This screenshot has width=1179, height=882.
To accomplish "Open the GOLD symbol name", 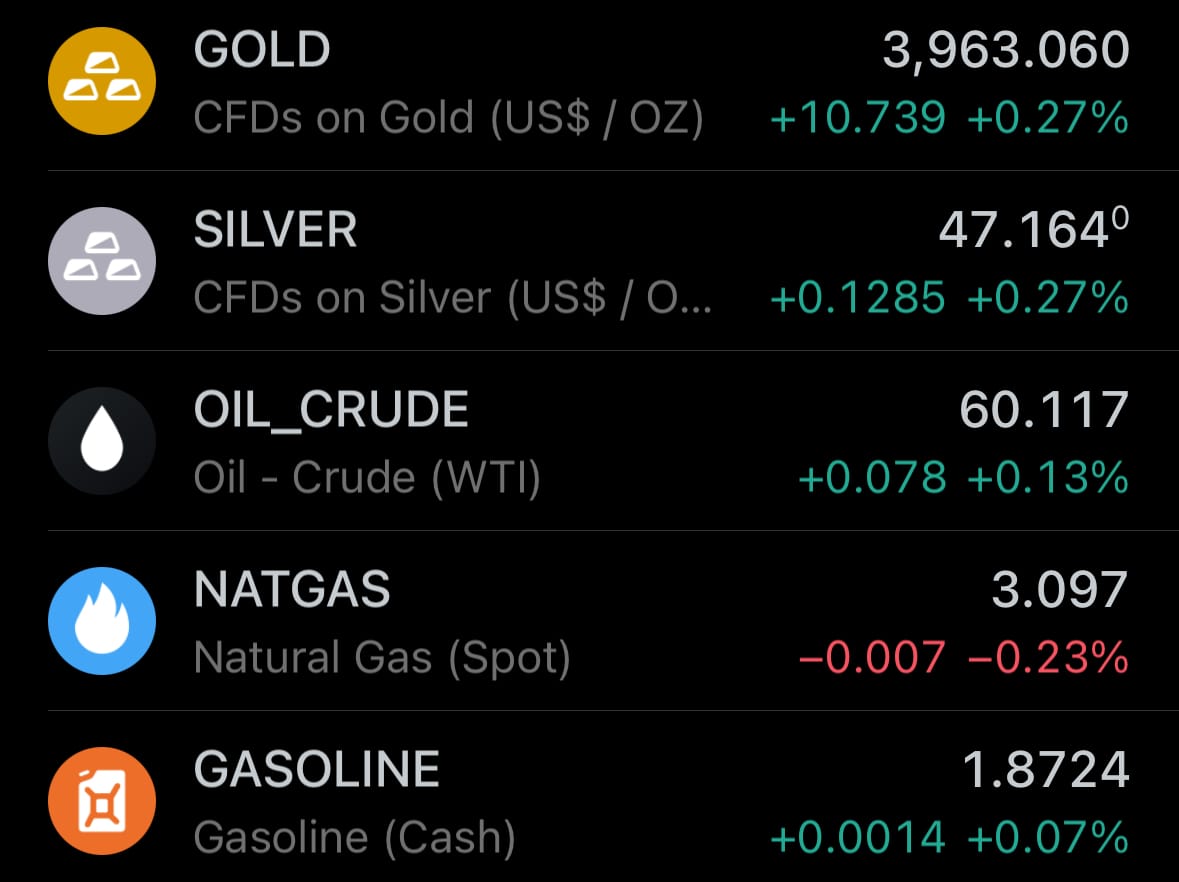I will [x=262, y=50].
